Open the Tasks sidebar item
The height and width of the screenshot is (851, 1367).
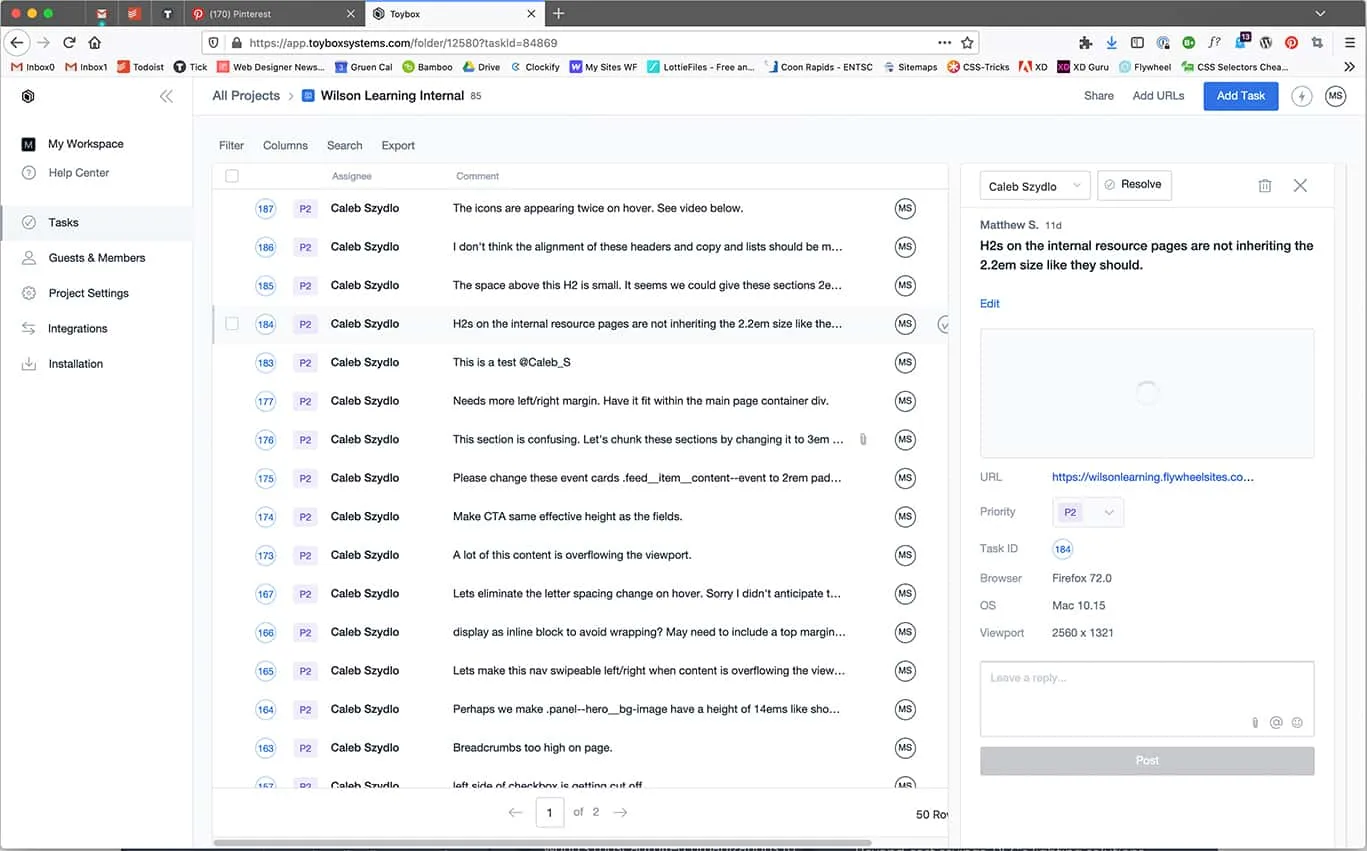point(96,223)
